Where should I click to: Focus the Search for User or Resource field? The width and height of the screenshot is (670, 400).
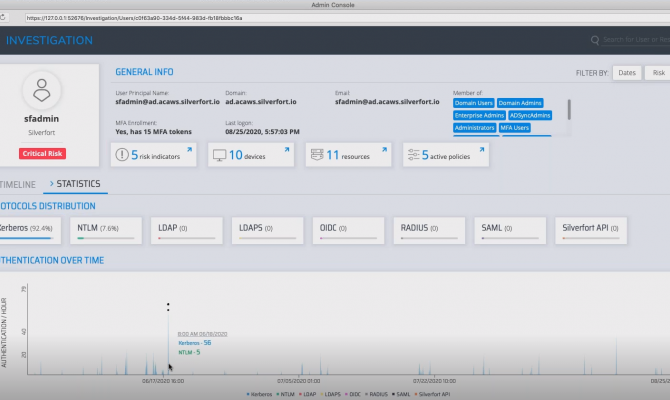[x=636, y=40]
